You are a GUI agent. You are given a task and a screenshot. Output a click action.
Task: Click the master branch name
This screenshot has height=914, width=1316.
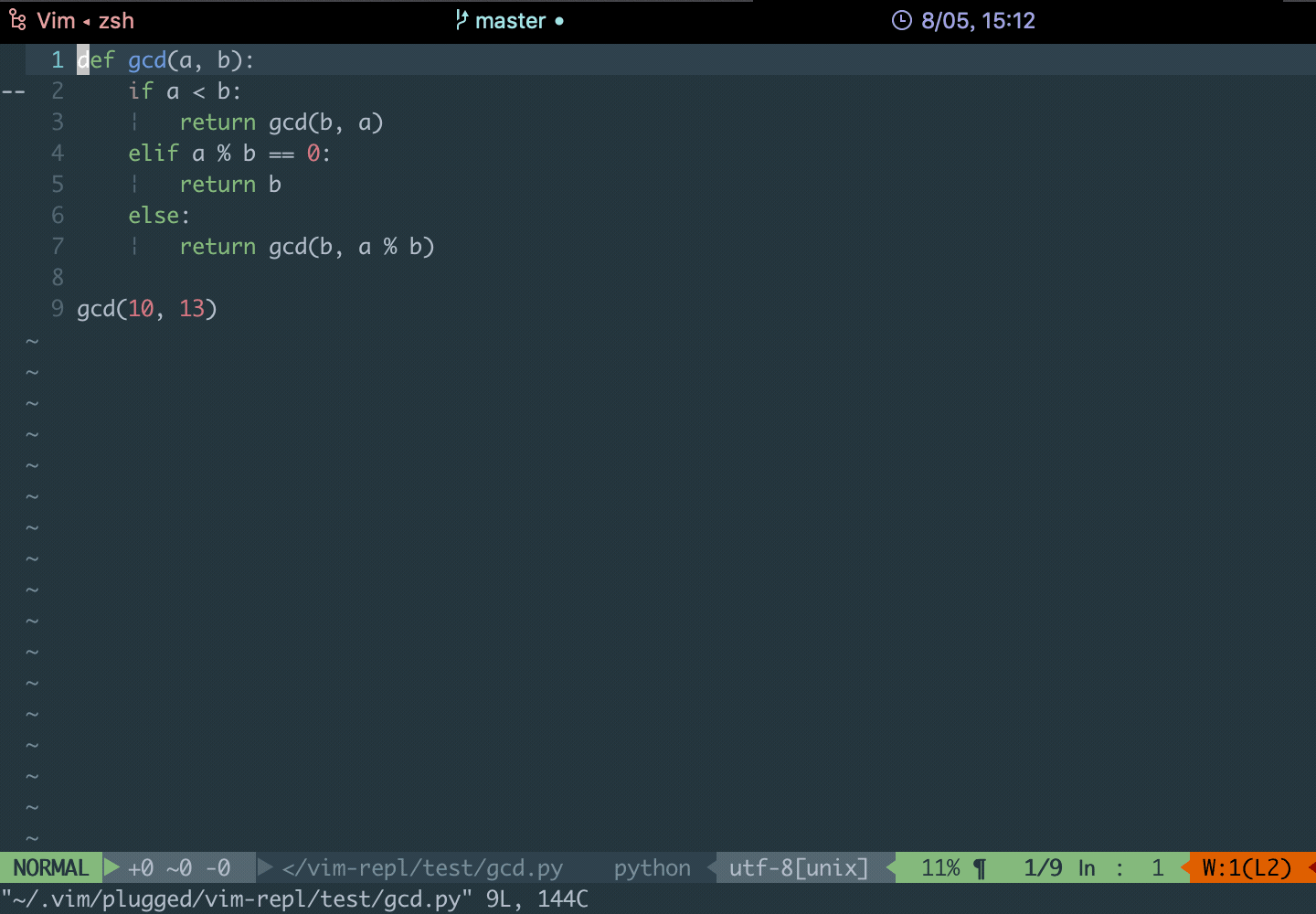tap(510, 20)
